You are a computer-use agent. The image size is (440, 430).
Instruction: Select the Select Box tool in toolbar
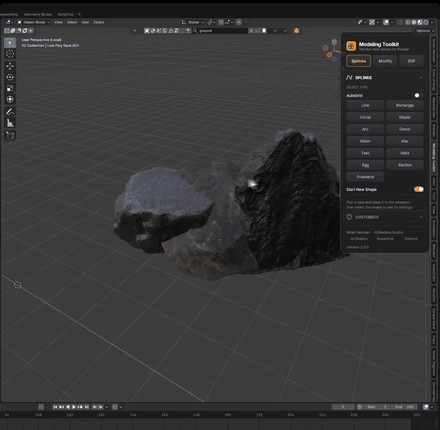pyautogui.click(x=10, y=43)
